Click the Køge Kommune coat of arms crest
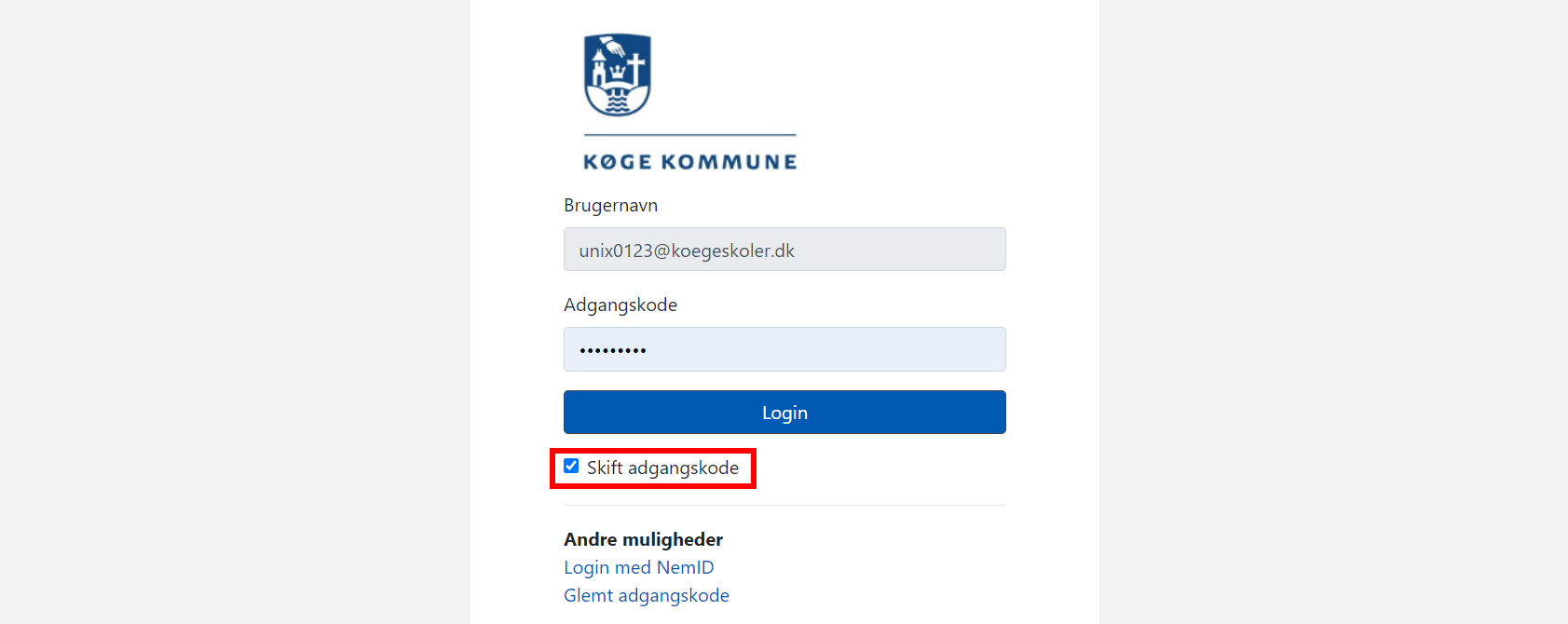Image resolution: width=1568 pixels, height=624 pixels. pyautogui.click(x=617, y=75)
